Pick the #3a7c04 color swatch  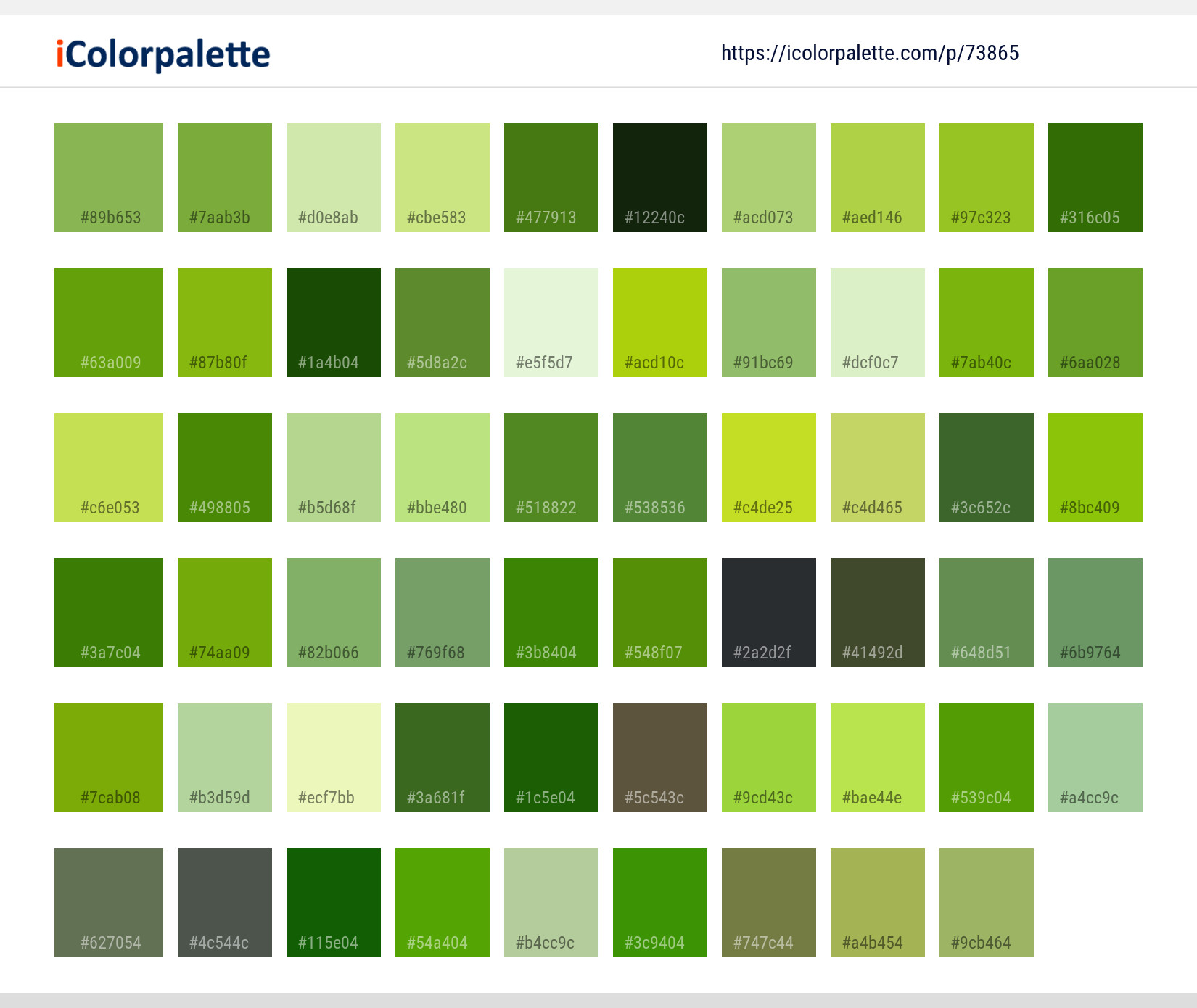point(109,613)
